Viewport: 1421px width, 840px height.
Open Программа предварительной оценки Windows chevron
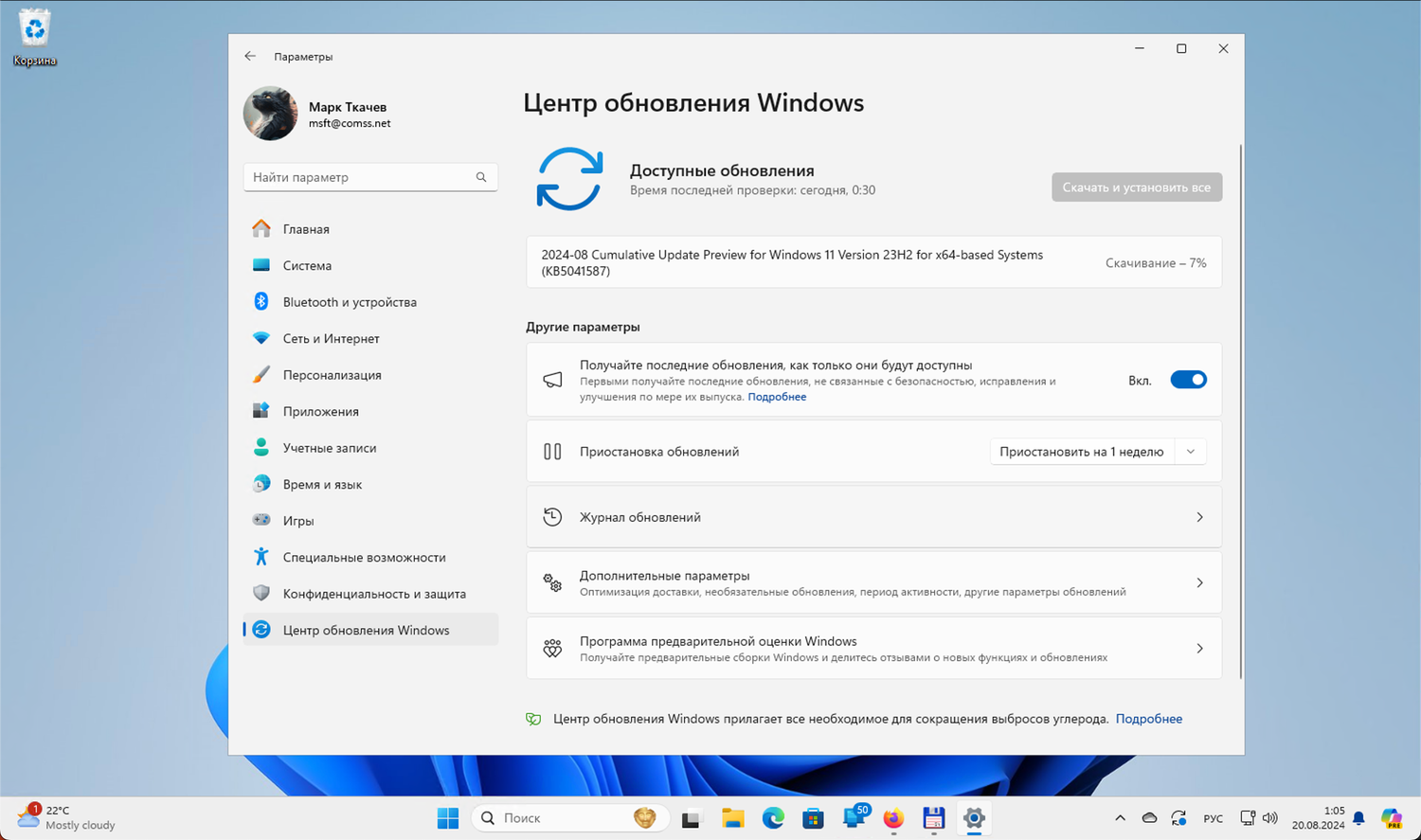point(1199,649)
